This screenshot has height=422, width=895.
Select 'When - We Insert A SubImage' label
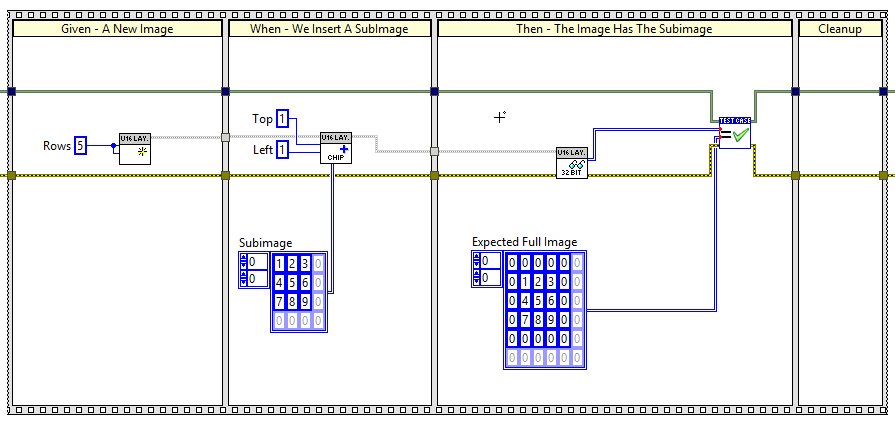pos(330,29)
